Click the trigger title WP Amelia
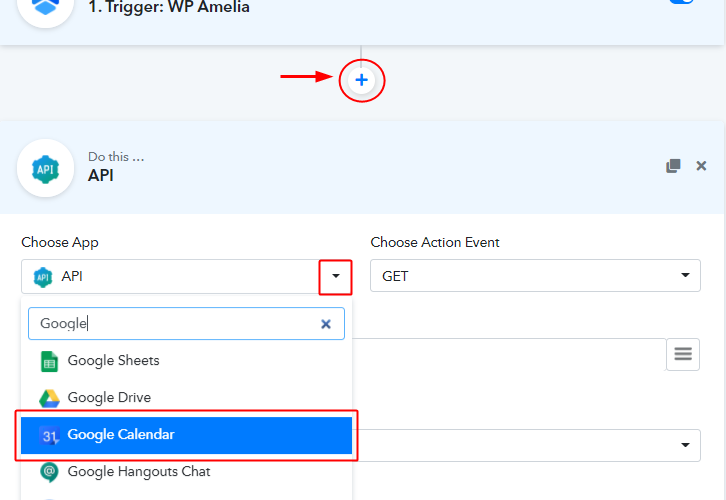This screenshot has height=500, width=726. tap(169, 7)
